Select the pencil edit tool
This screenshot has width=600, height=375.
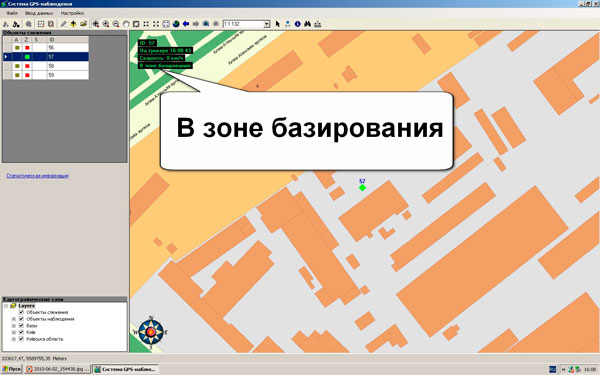coord(63,24)
